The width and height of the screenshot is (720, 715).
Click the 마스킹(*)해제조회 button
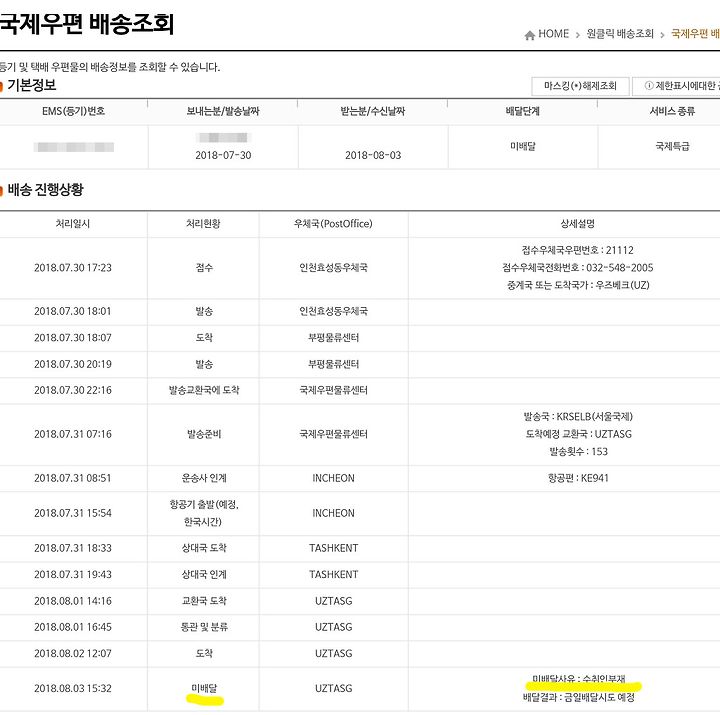tap(580, 86)
